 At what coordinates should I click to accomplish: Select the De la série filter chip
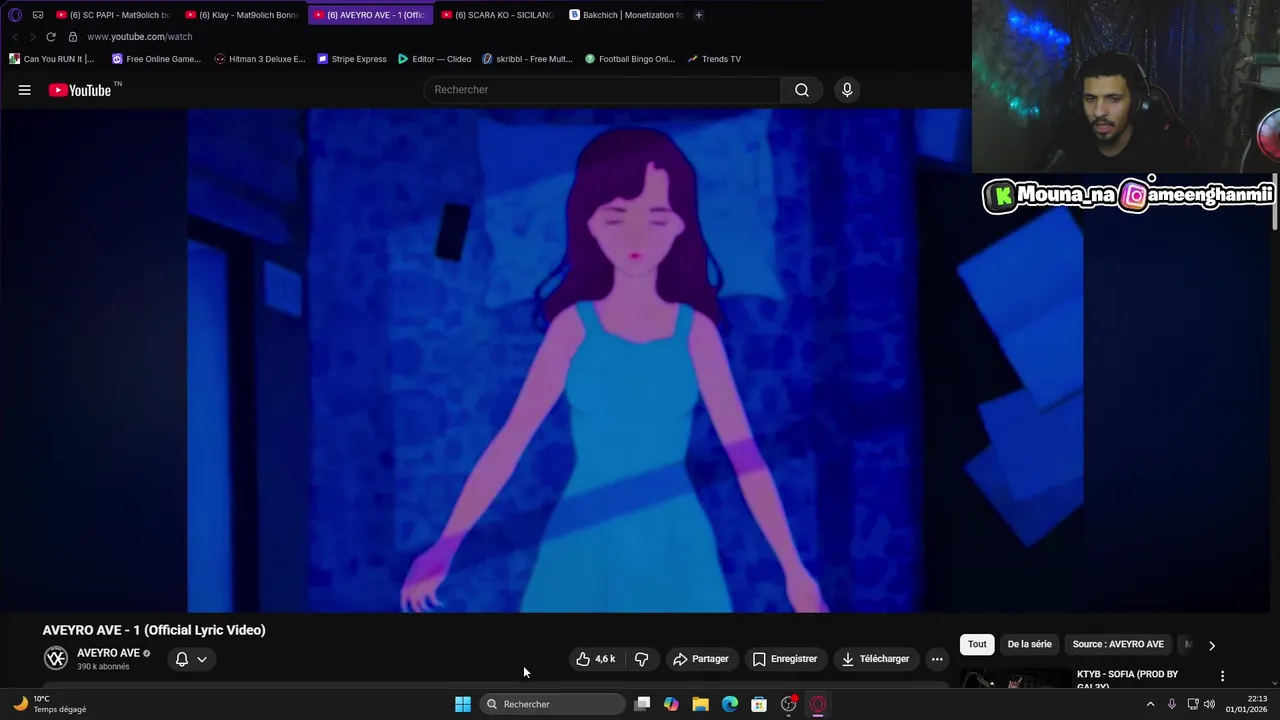click(1029, 645)
